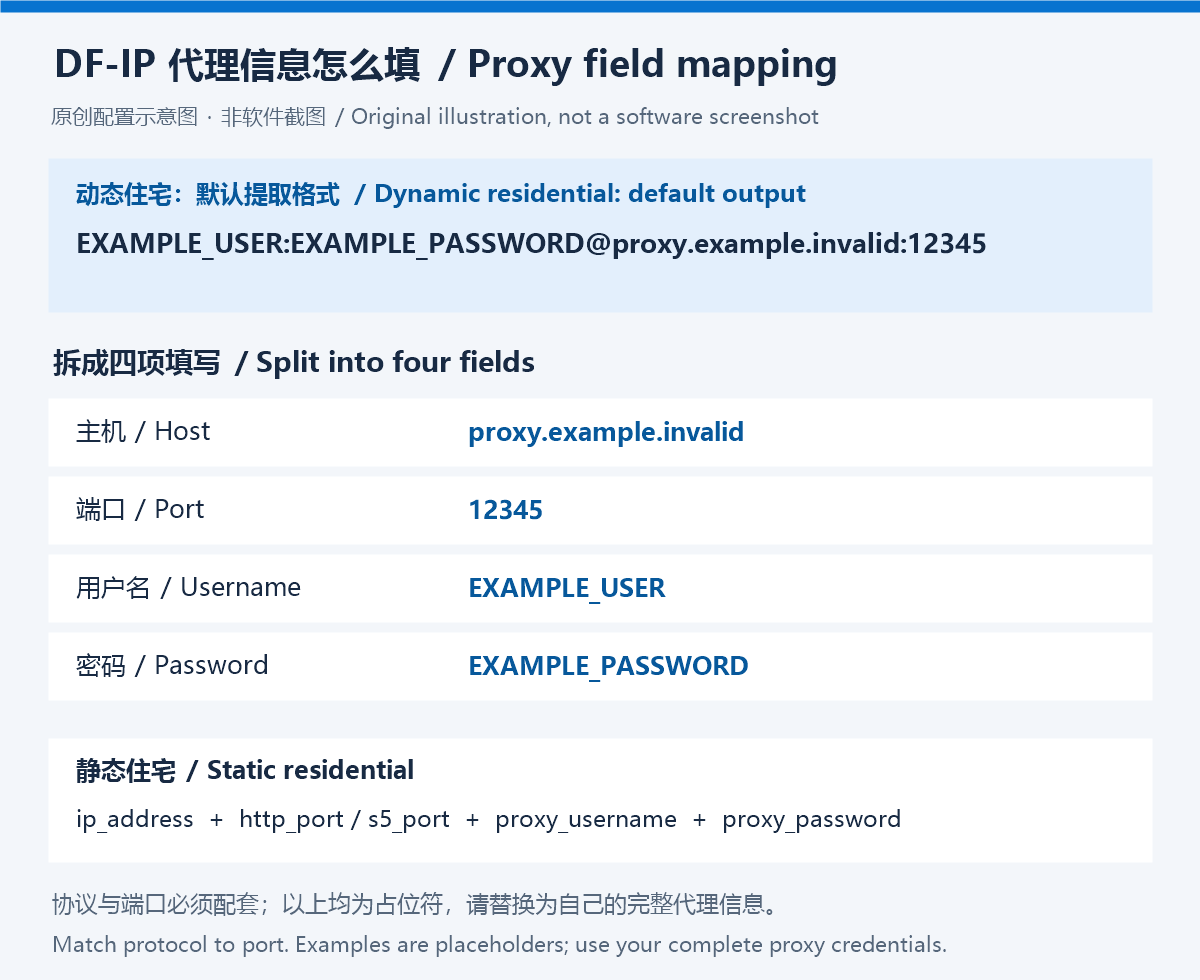
Task: Click the section heading 'Split into four fields'
Action: coord(395,362)
